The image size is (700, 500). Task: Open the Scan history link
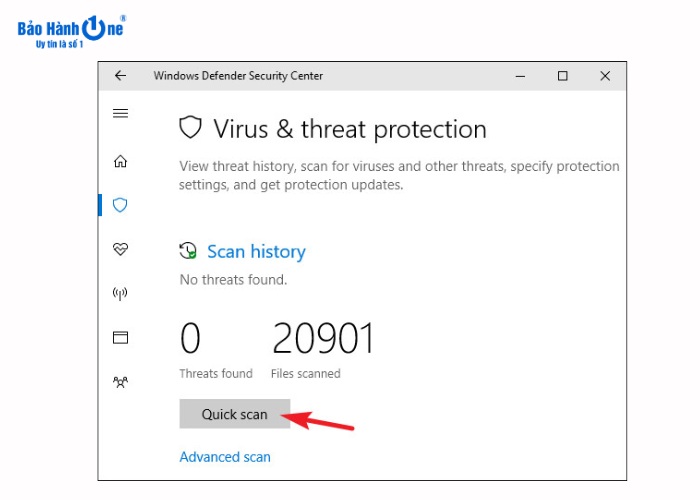(x=256, y=251)
